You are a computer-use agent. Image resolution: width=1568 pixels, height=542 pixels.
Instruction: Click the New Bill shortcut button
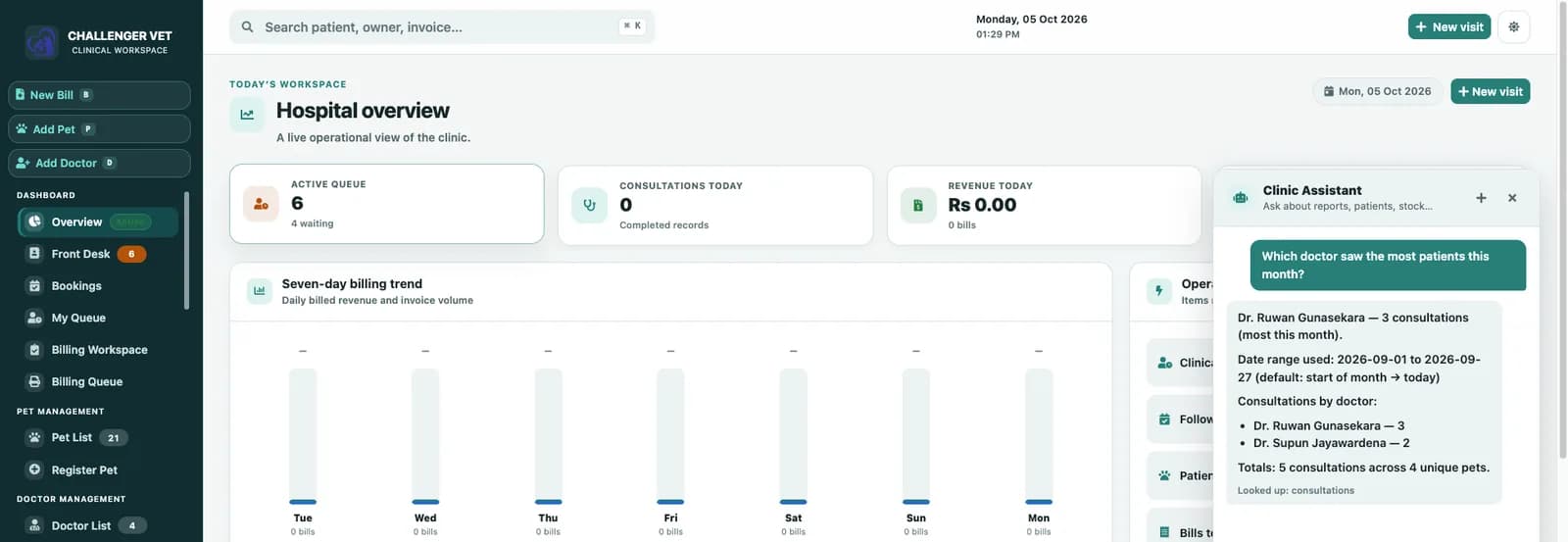99,95
